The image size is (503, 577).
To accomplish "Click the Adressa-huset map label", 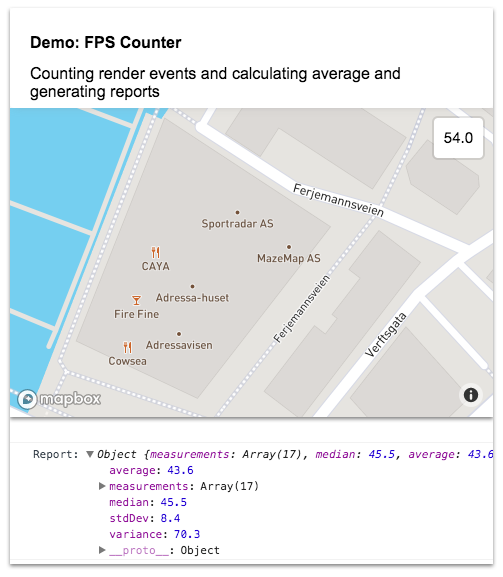I will (192, 298).
